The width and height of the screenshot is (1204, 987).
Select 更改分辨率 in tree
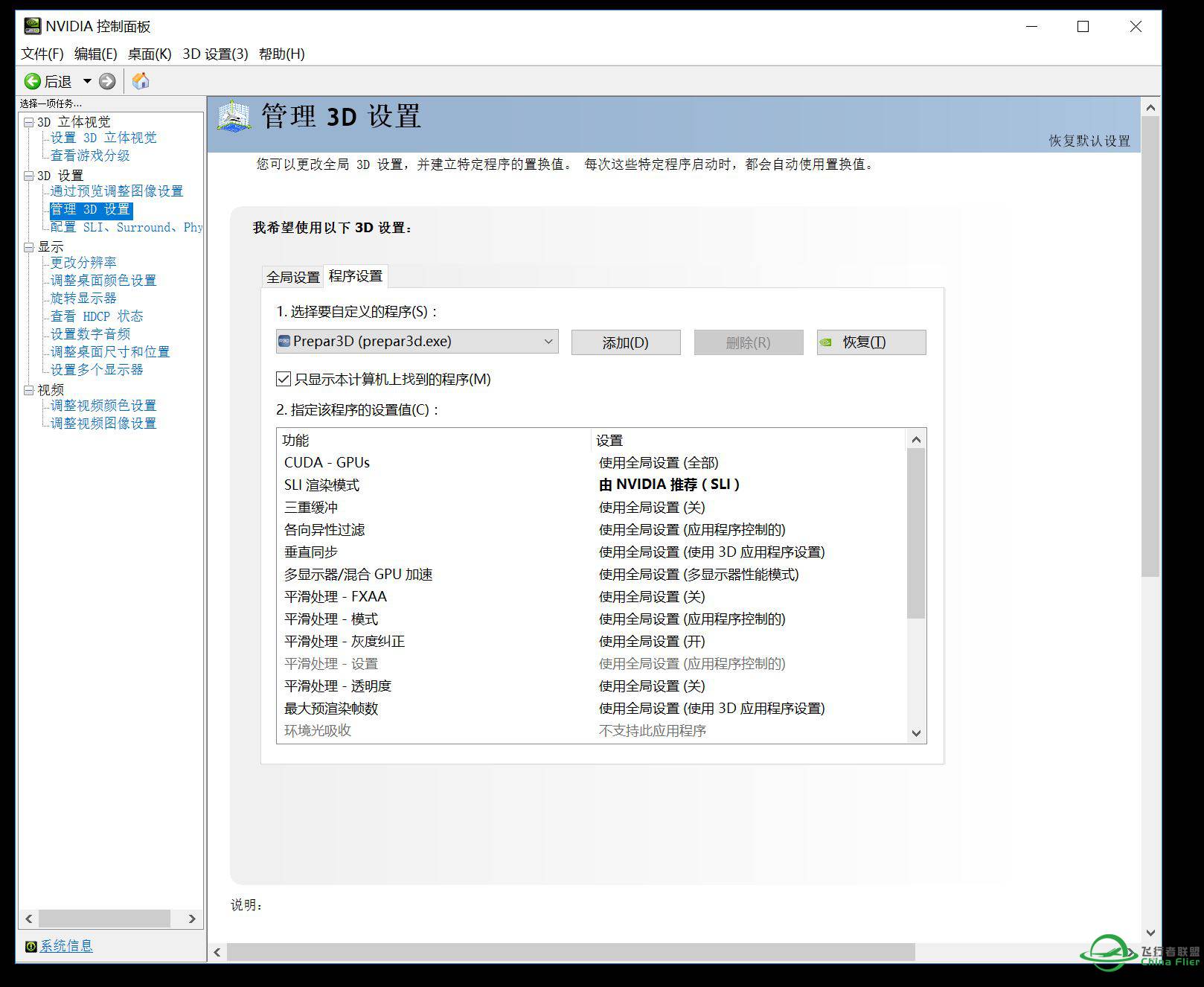click(83, 263)
